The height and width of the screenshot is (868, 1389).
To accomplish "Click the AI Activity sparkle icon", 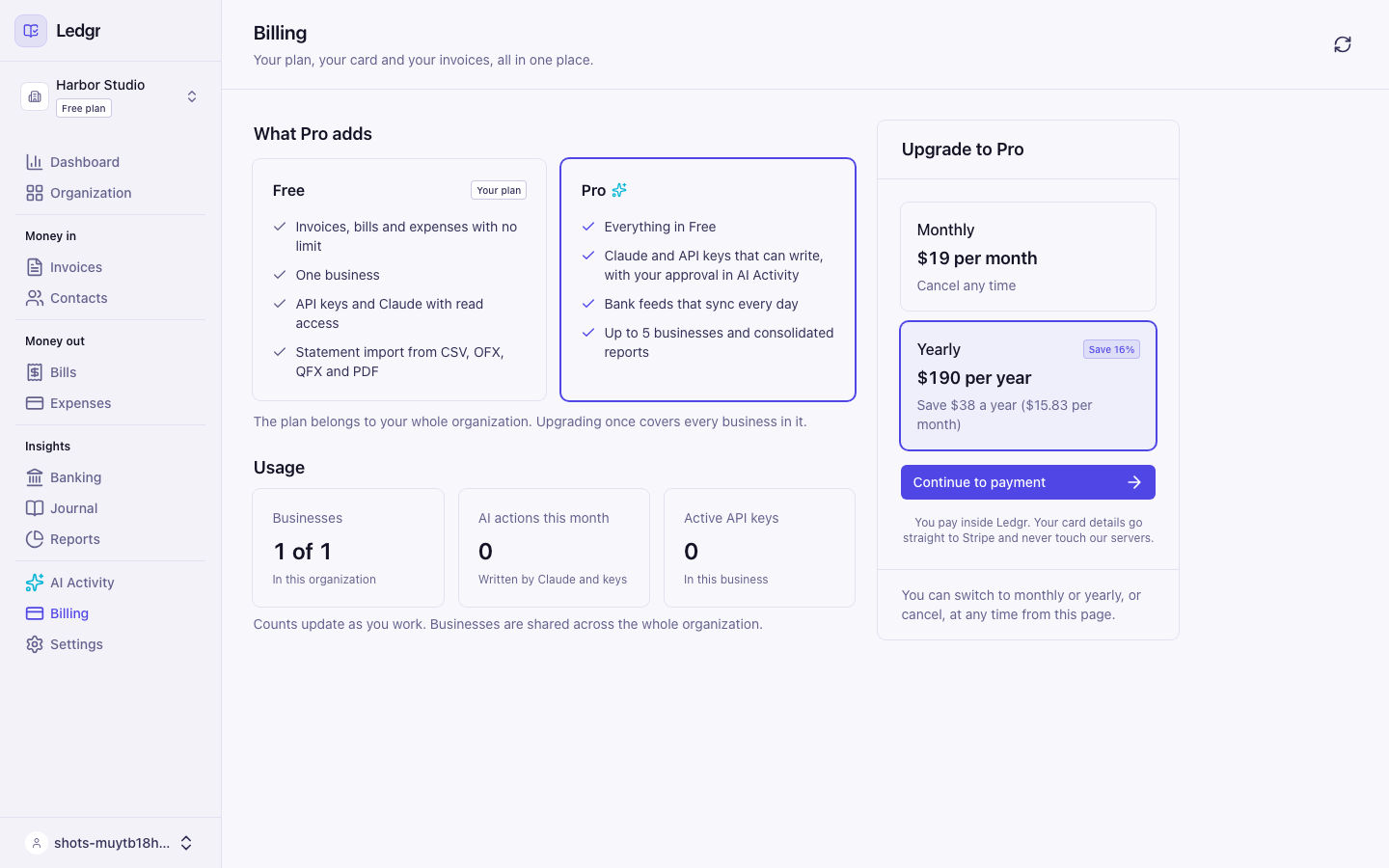I will pyautogui.click(x=35, y=583).
